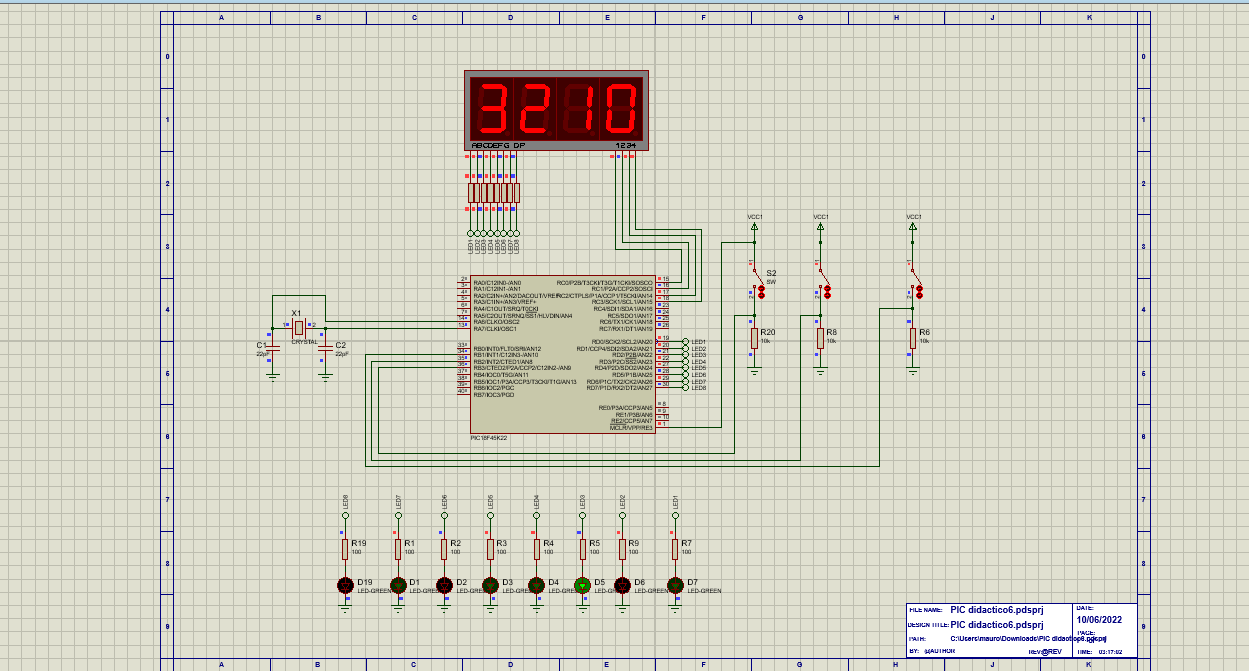Viewport: 1249px width, 671px height.
Task: Click the @AUTHOR field in the title block
Action: pyautogui.click(x=940, y=651)
